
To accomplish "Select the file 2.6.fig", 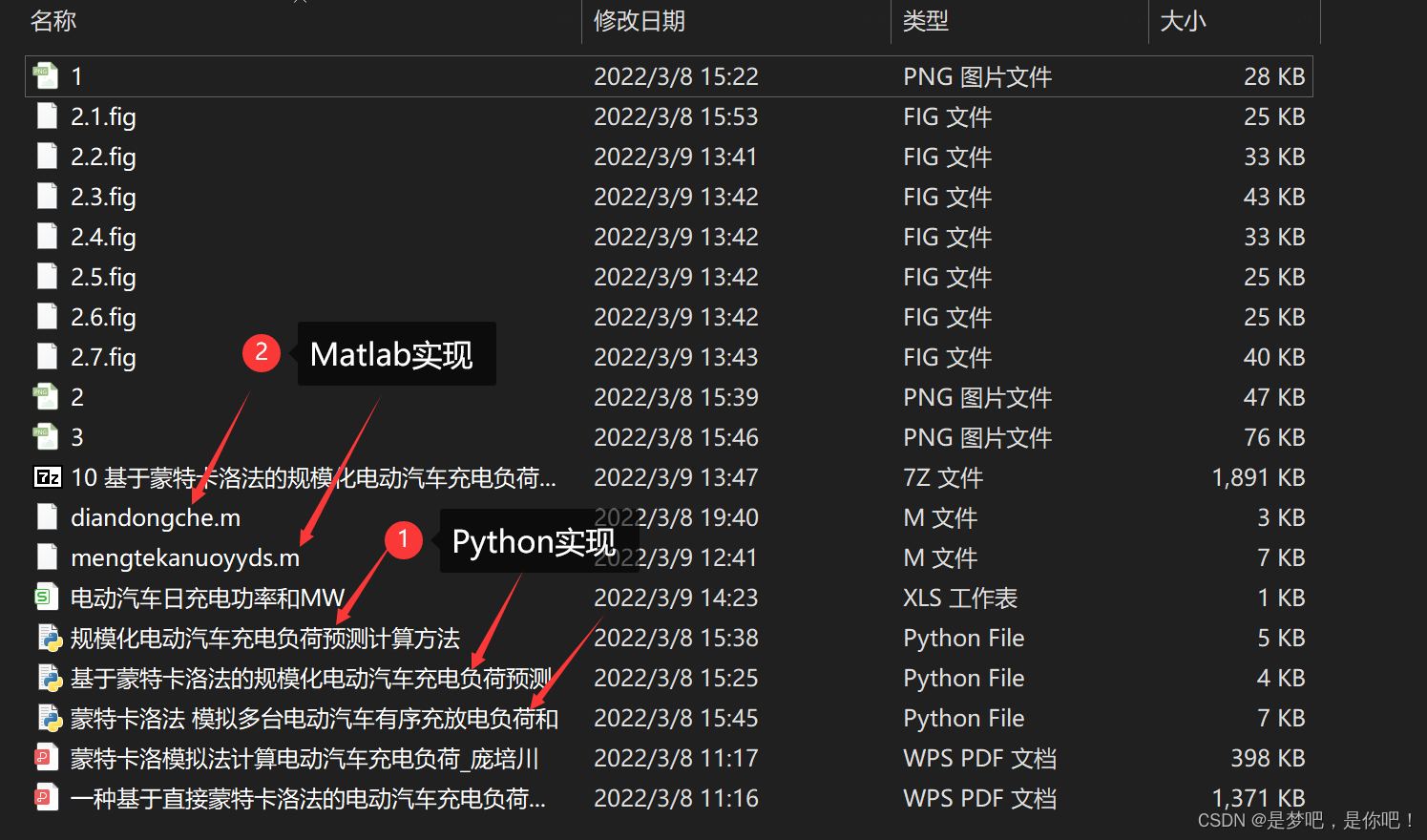I will click(103, 317).
